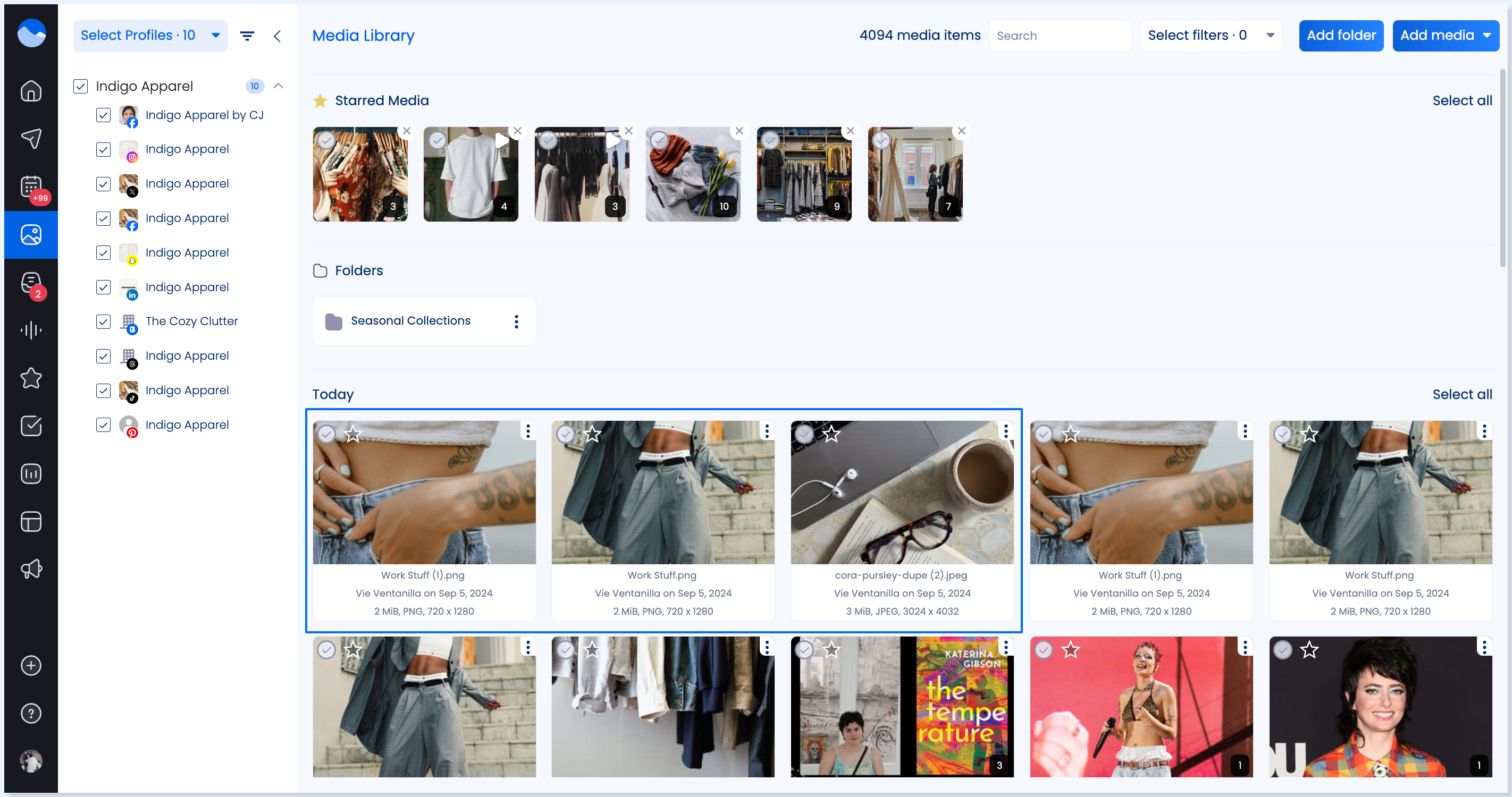Open the layout dashboard sidebar icon
Image resolution: width=1512 pixels, height=797 pixels.
coord(31,521)
